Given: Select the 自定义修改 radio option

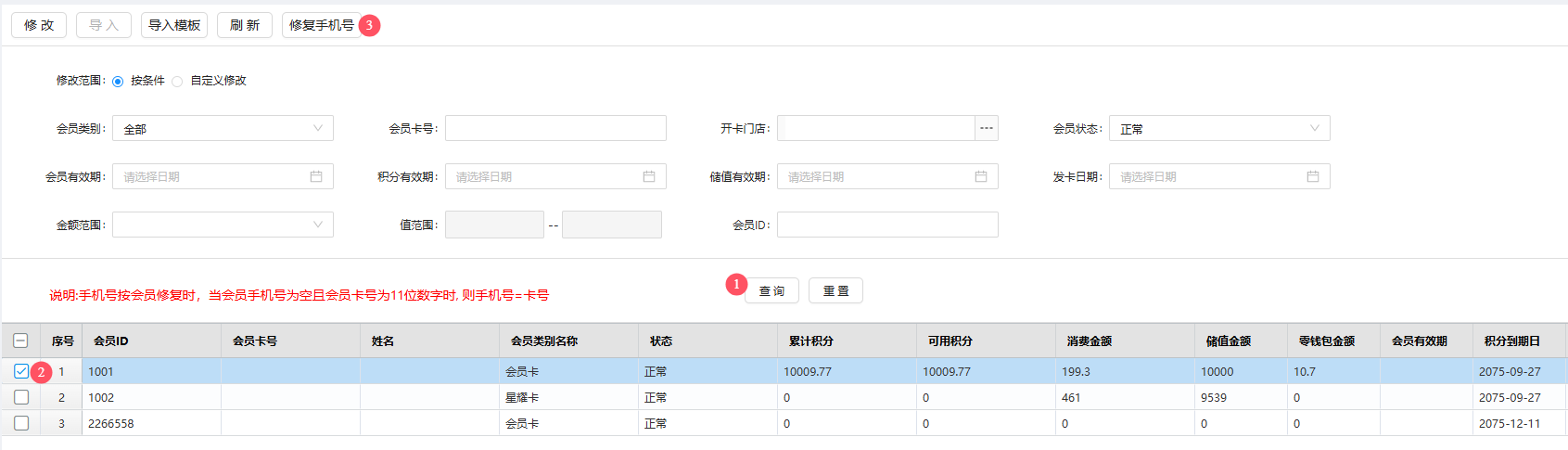Looking at the screenshot, I should (x=177, y=82).
